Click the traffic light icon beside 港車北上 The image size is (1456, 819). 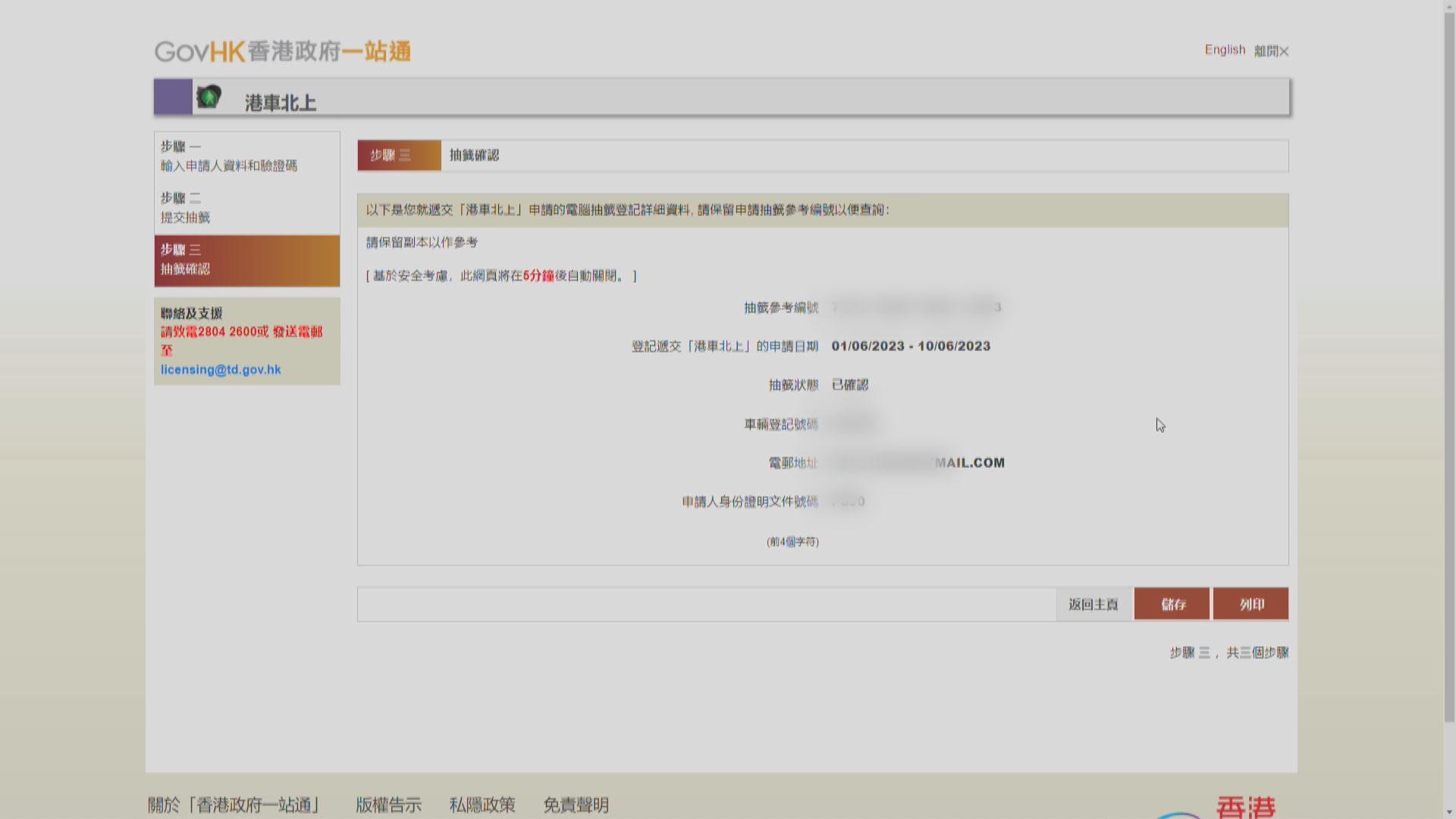209,97
